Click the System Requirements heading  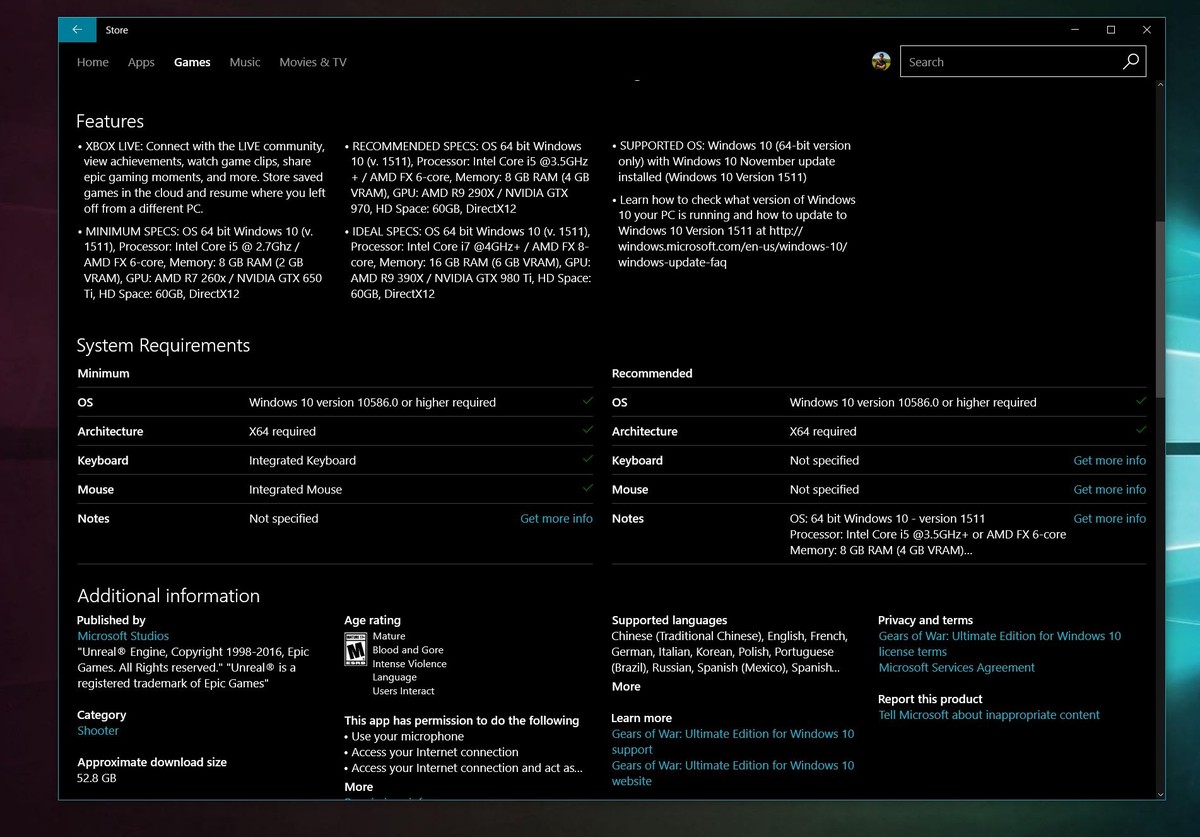point(163,346)
